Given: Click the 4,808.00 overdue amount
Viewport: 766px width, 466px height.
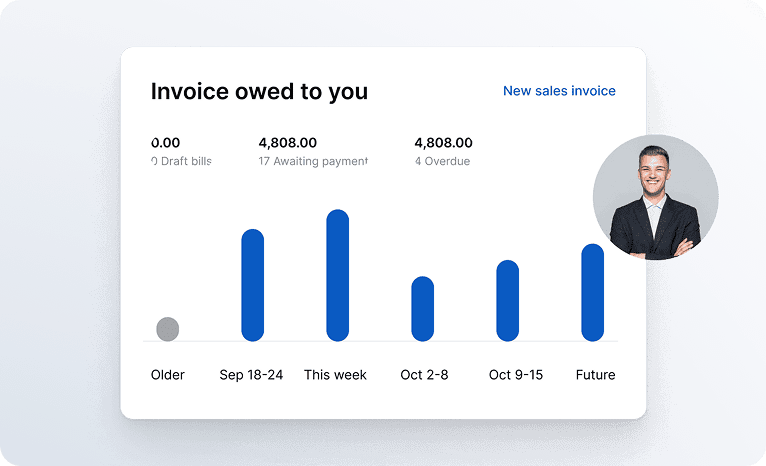Looking at the screenshot, I should 443,143.
